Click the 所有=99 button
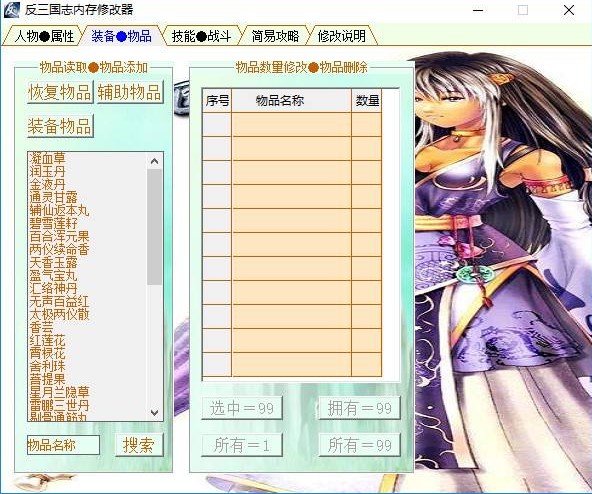The width and height of the screenshot is (592, 494). (x=359, y=445)
